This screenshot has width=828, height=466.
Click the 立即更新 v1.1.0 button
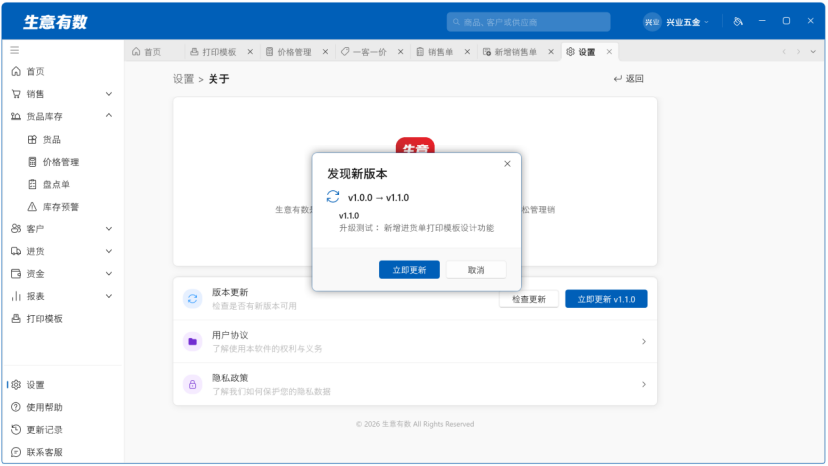[606, 299]
